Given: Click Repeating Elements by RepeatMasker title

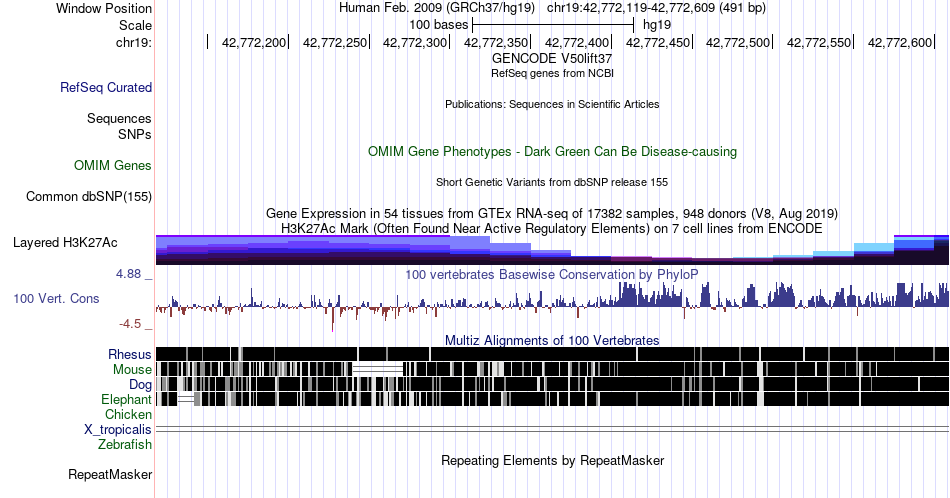Looking at the screenshot, I should point(552,460).
